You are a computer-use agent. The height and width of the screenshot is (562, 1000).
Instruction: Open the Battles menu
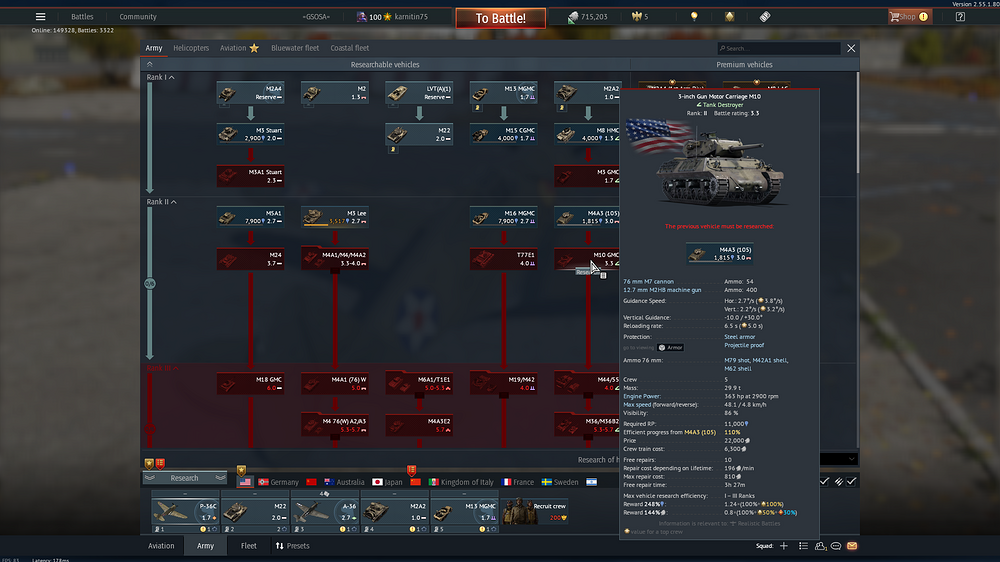click(82, 17)
